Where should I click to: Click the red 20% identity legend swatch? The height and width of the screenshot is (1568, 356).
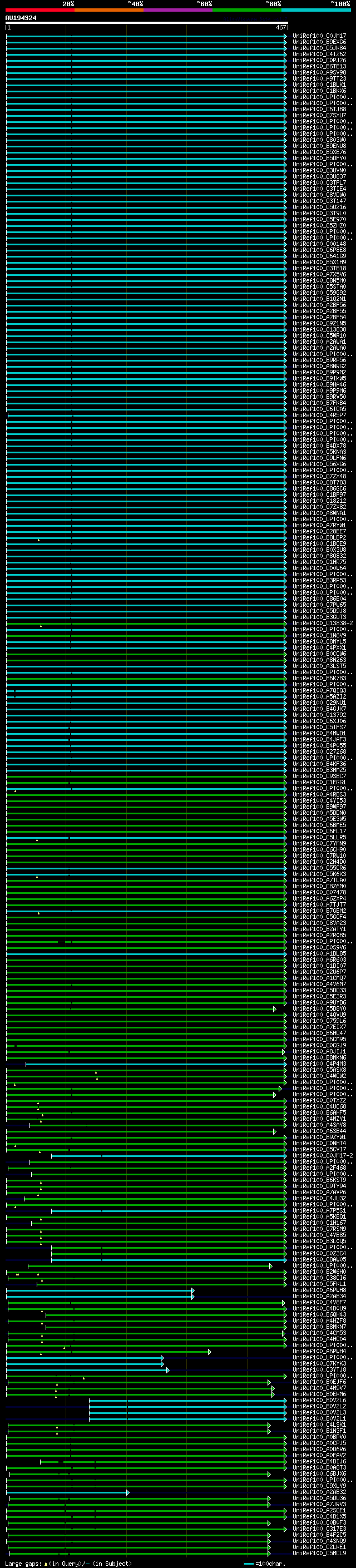point(39,10)
